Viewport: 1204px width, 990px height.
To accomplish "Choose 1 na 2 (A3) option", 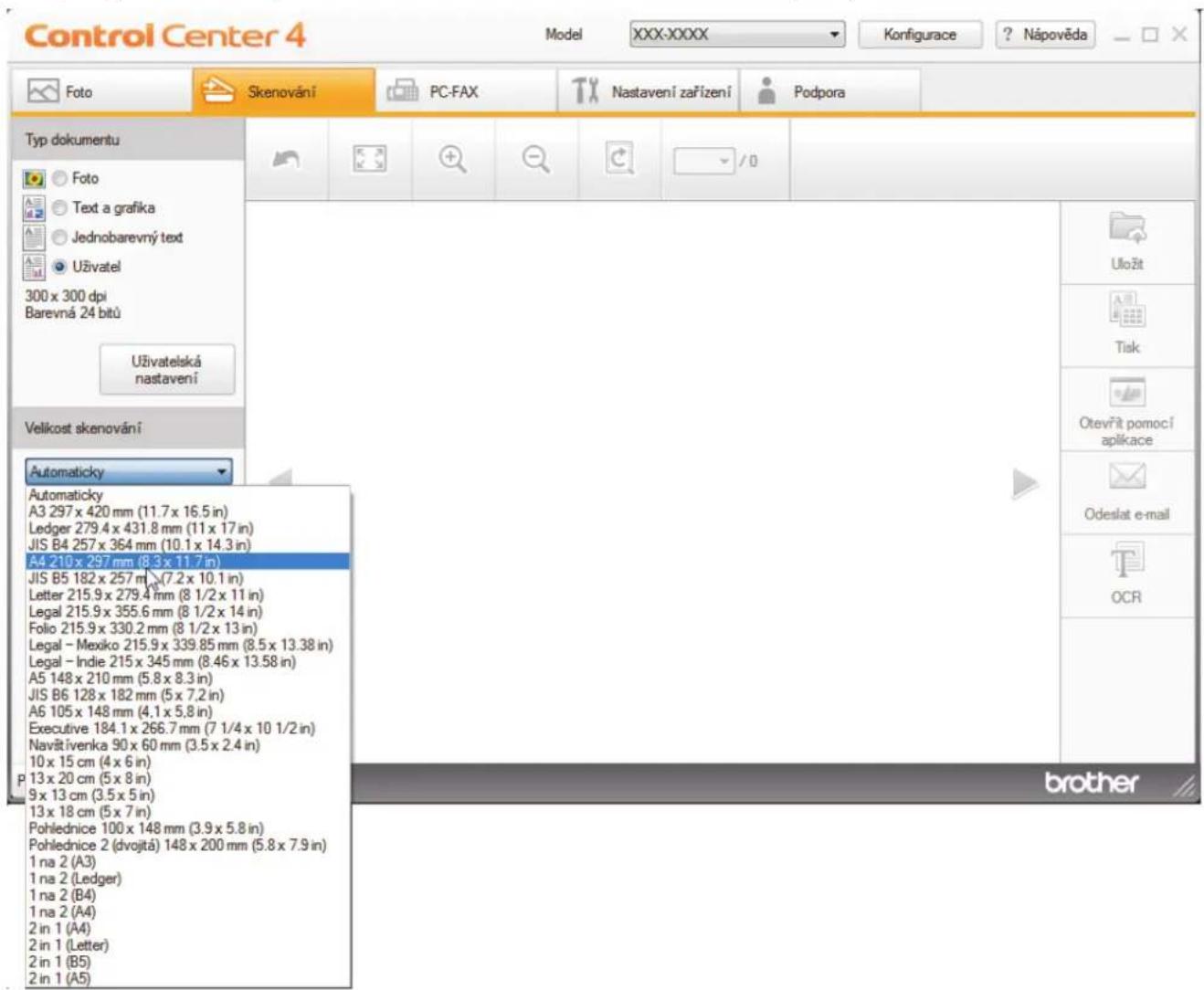I will point(188,862).
